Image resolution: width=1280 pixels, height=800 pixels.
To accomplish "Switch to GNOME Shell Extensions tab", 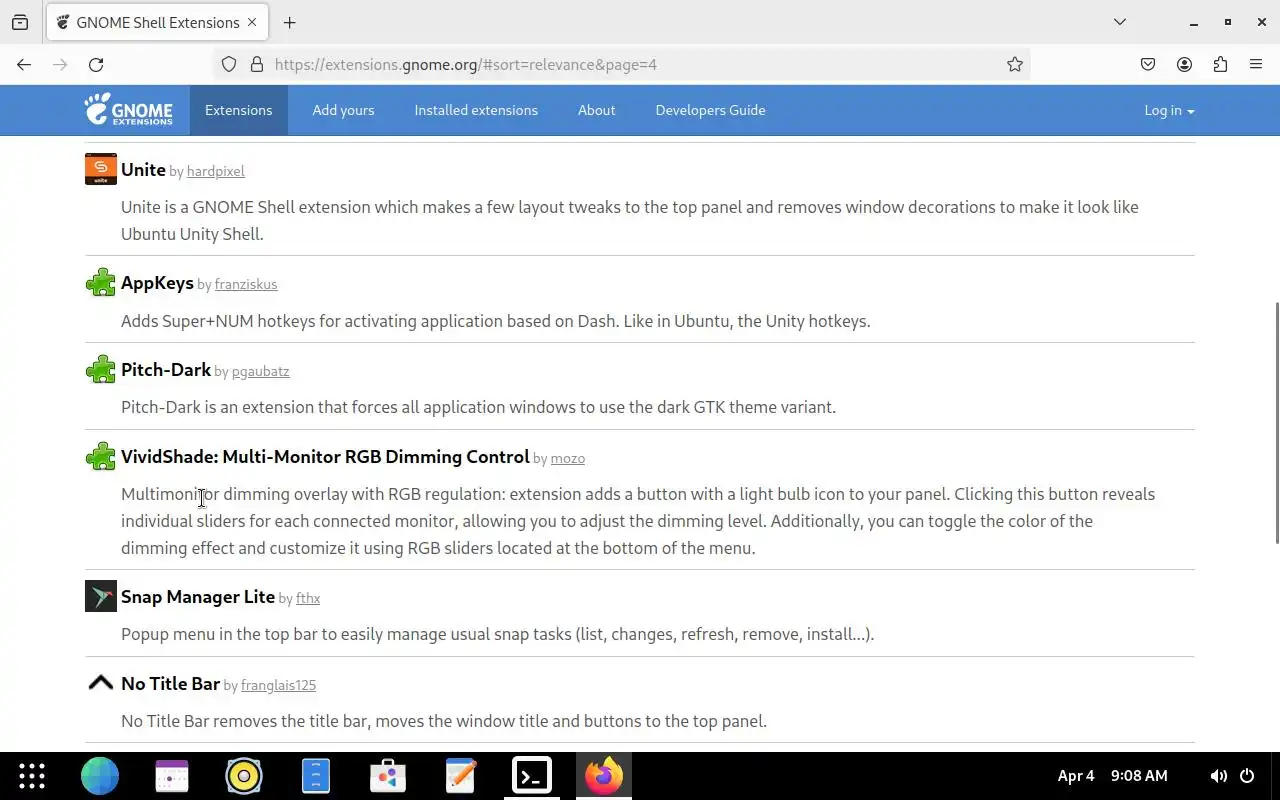I will tap(158, 22).
